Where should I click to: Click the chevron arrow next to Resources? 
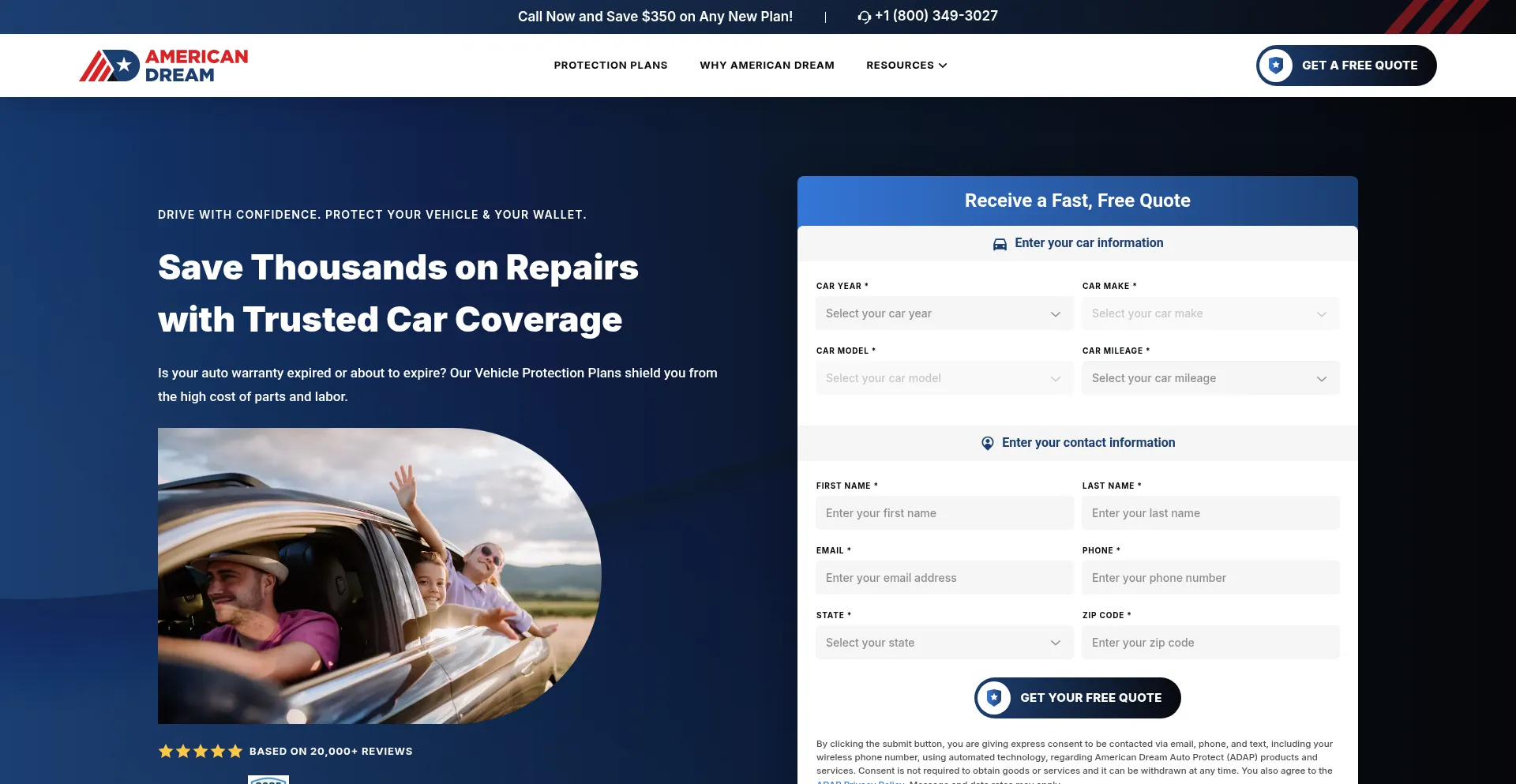point(943,66)
